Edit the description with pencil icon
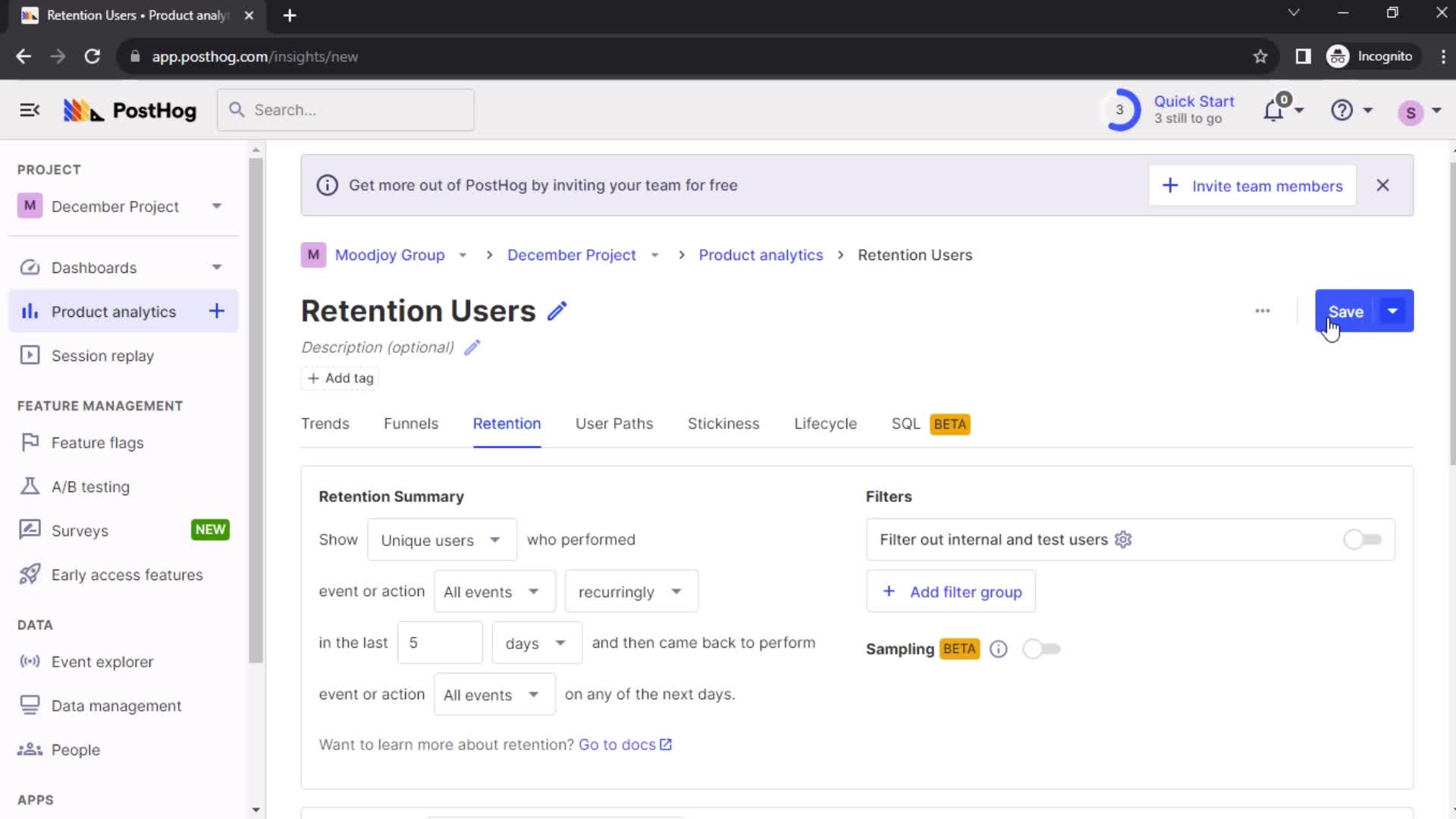Screen dimensions: 1456x819 pos(472,347)
